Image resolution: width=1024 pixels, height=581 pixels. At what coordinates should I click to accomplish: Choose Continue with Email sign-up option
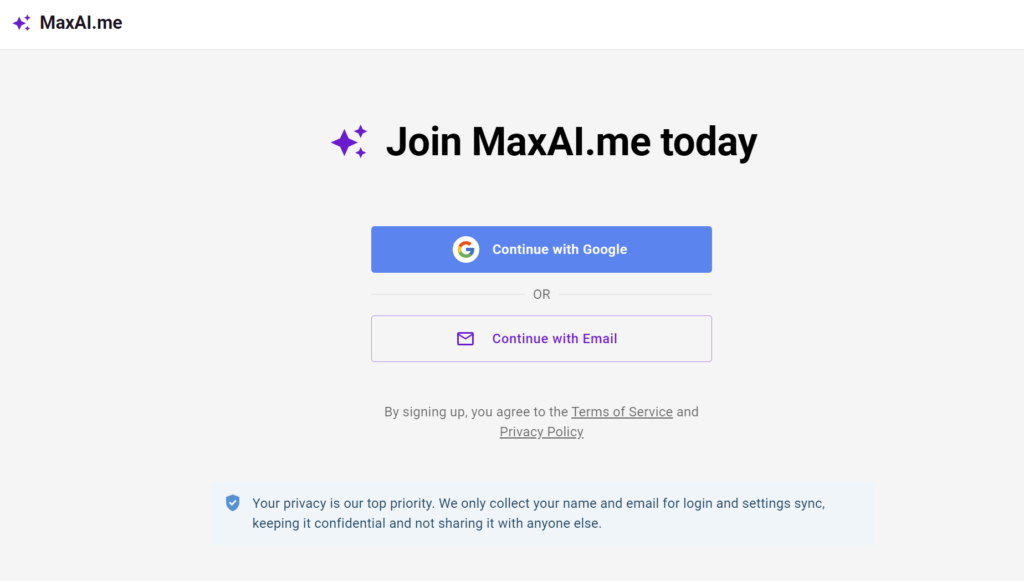[x=554, y=339]
